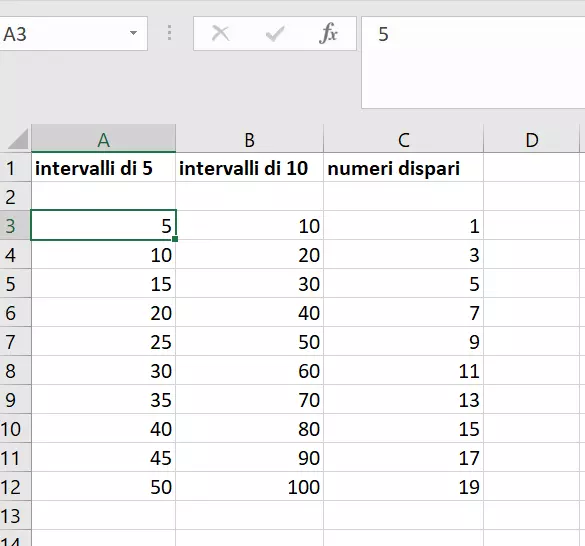The width and height of the screenshot is (585, 546).
Task: Click the formula bar's three-dot resize handle
Action: click(170, 33)
